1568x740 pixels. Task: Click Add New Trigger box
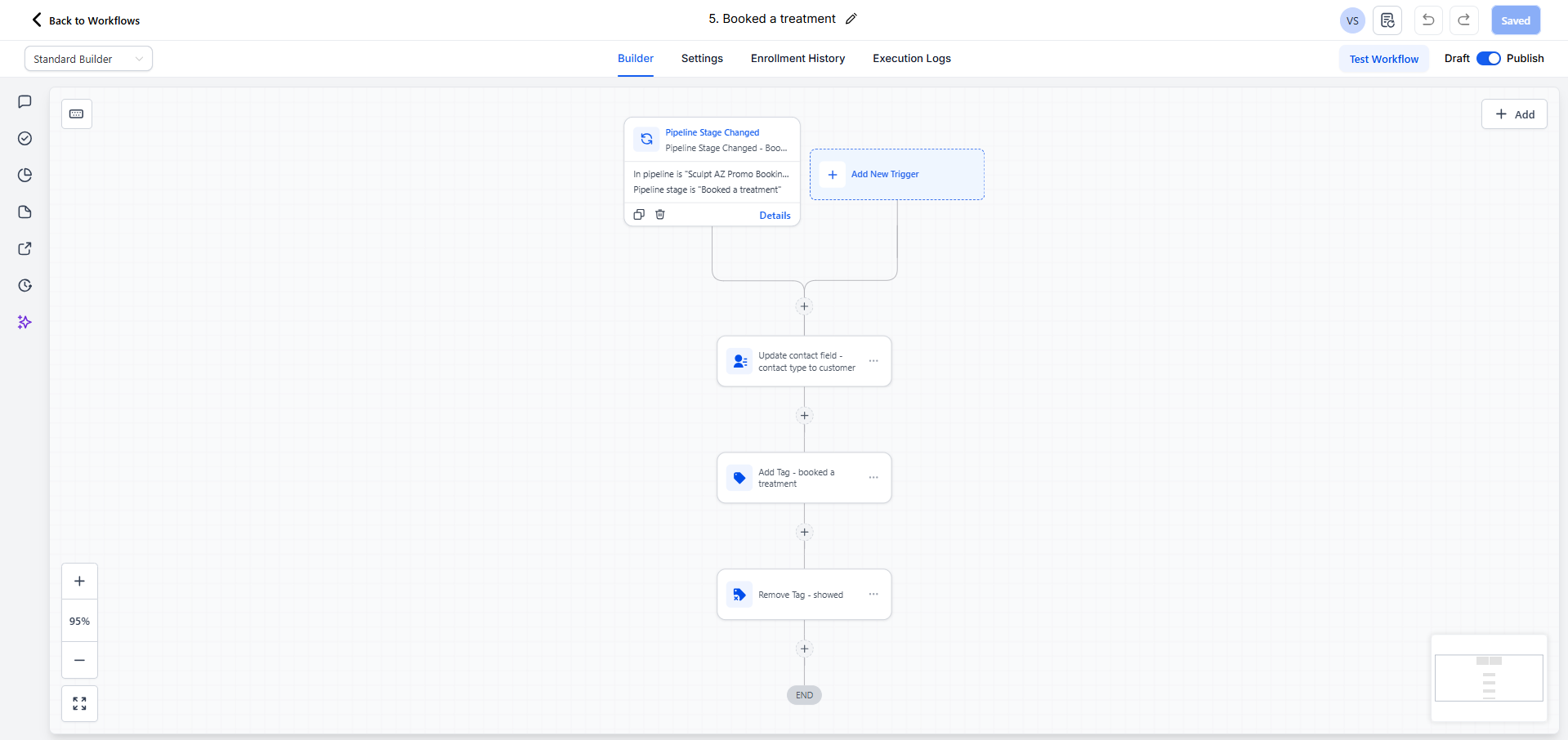click(x=896, y=174)
